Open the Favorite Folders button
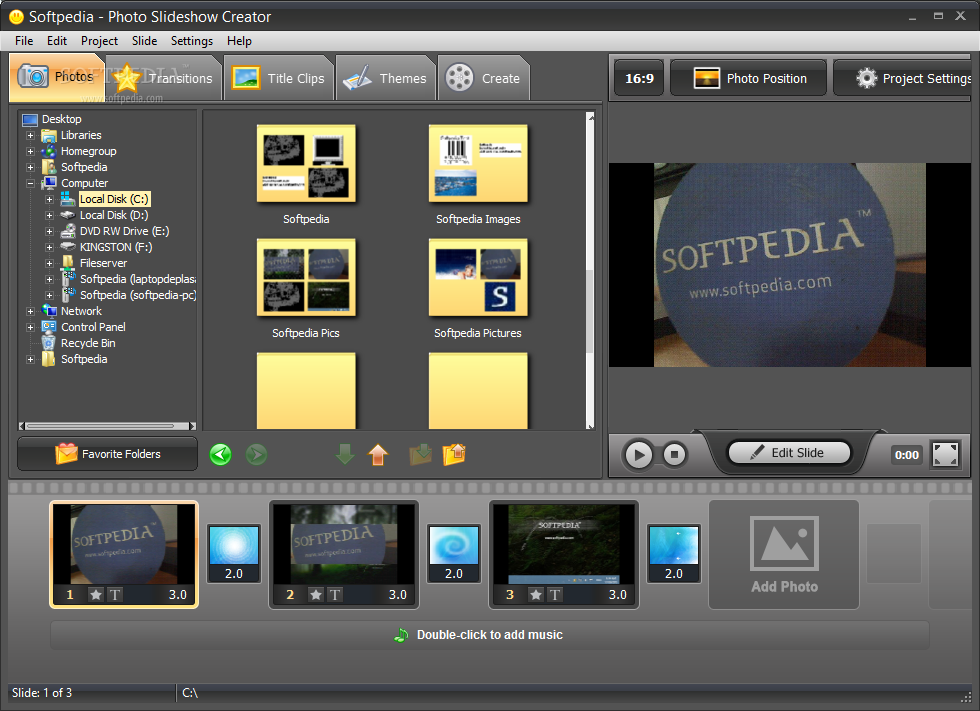980x711 pixels. point(108,454)
